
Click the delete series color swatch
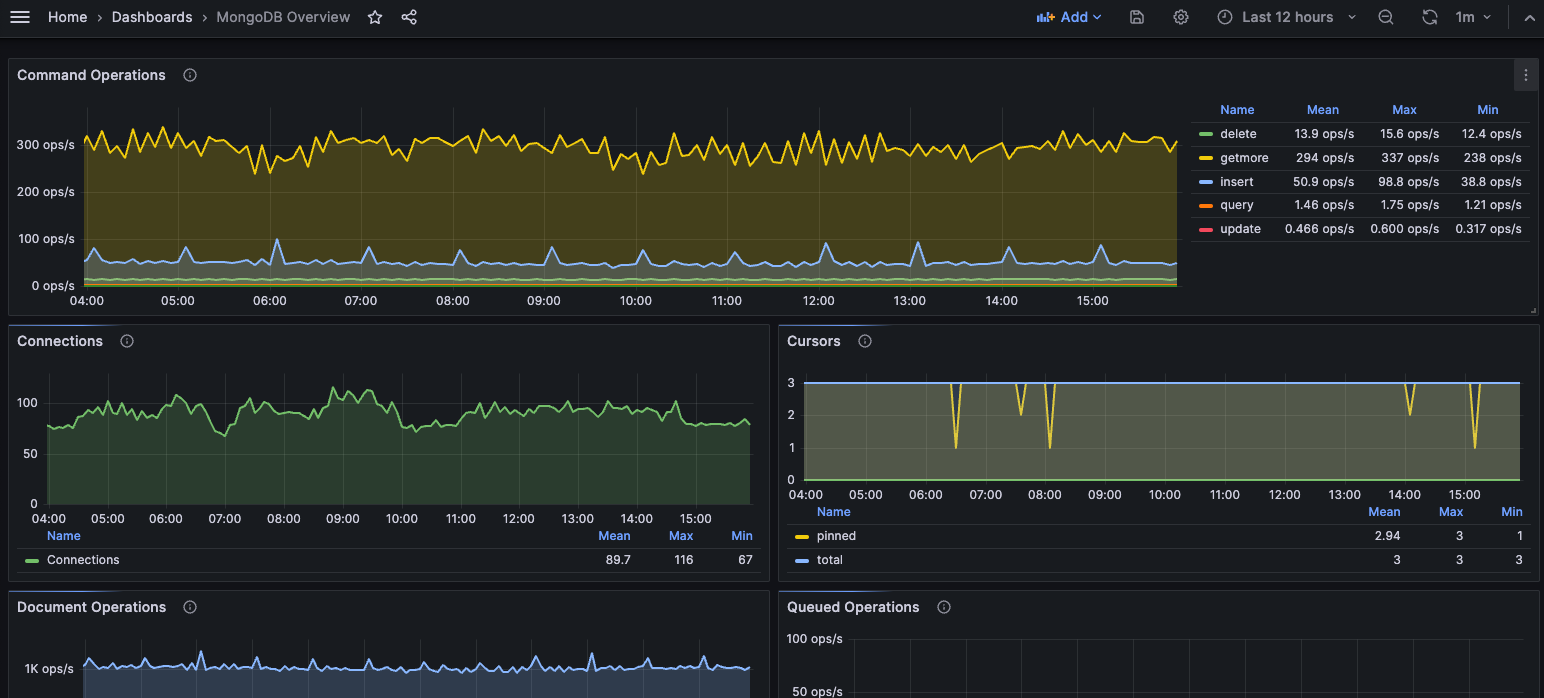(1206, 134)
